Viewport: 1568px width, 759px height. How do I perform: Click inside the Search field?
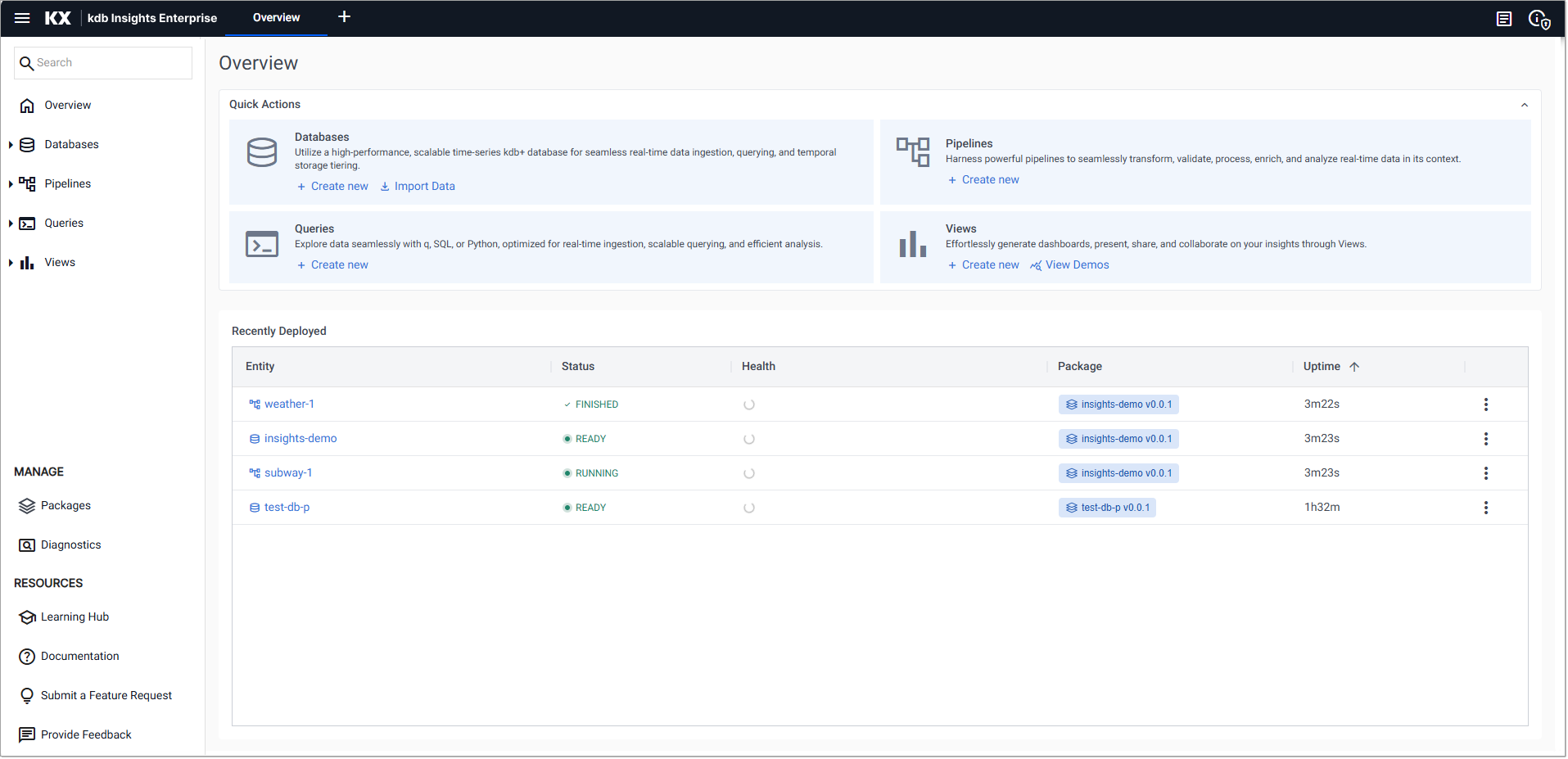click(x=102, y=62)
